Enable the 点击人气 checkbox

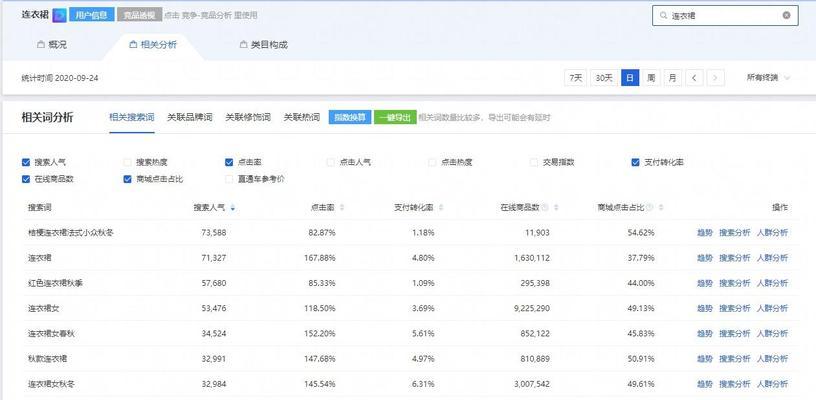coord(330,162)
